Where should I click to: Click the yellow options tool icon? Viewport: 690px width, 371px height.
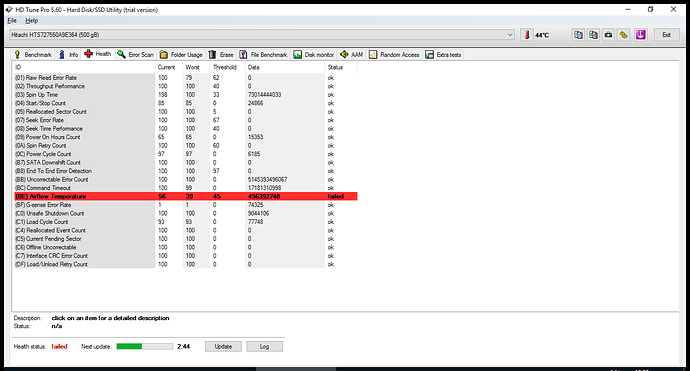pos(624,35)
